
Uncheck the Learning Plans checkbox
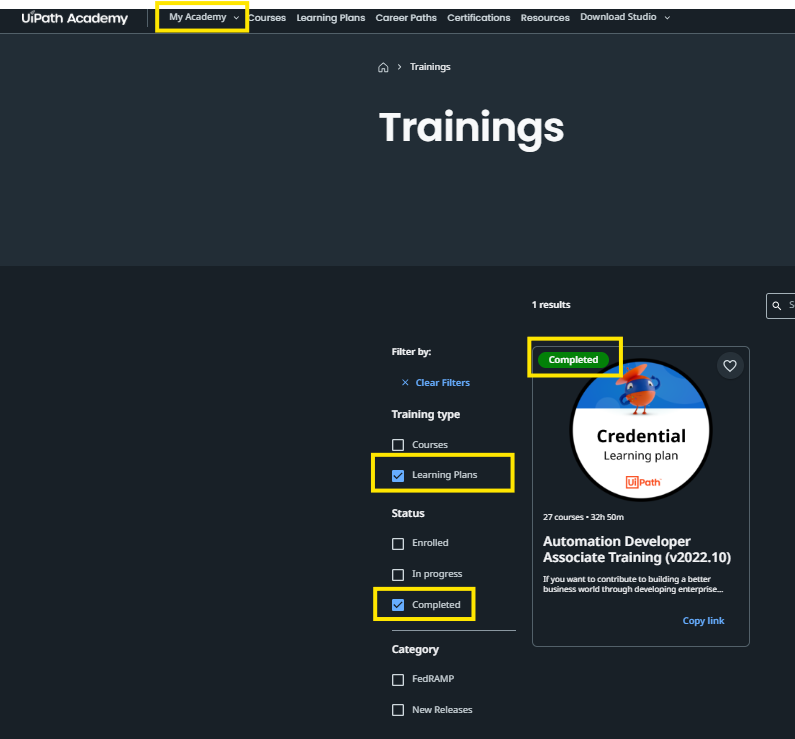point(398,475)
